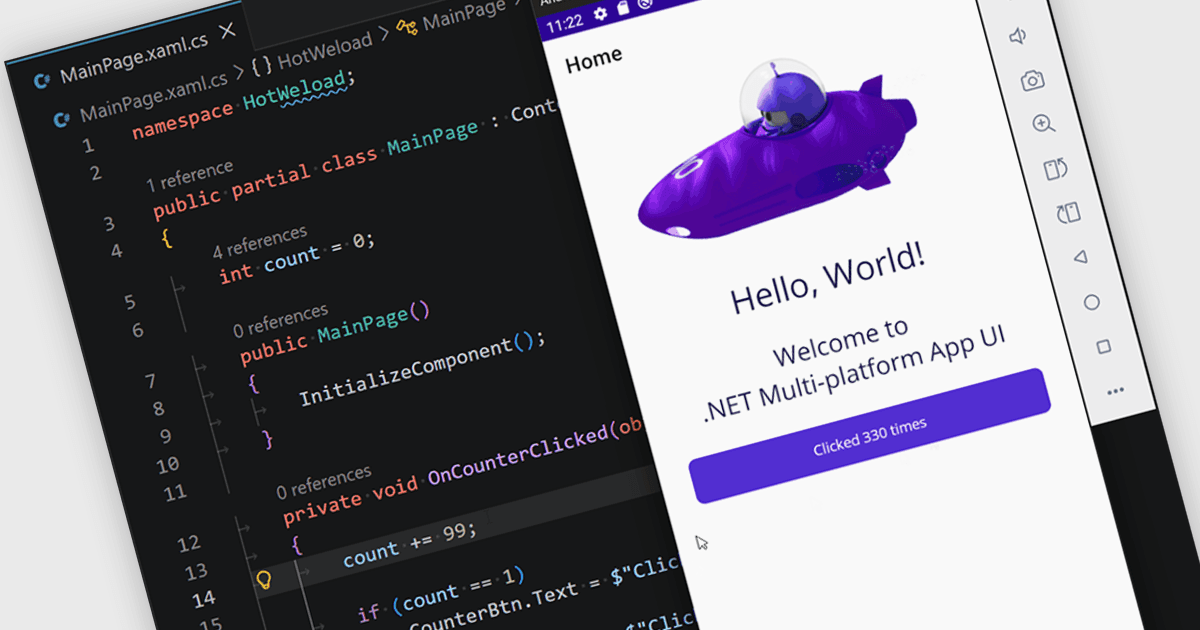Open the MainPage class breadcrumb
Viewport: 1200px width, 630px height.
464,16
